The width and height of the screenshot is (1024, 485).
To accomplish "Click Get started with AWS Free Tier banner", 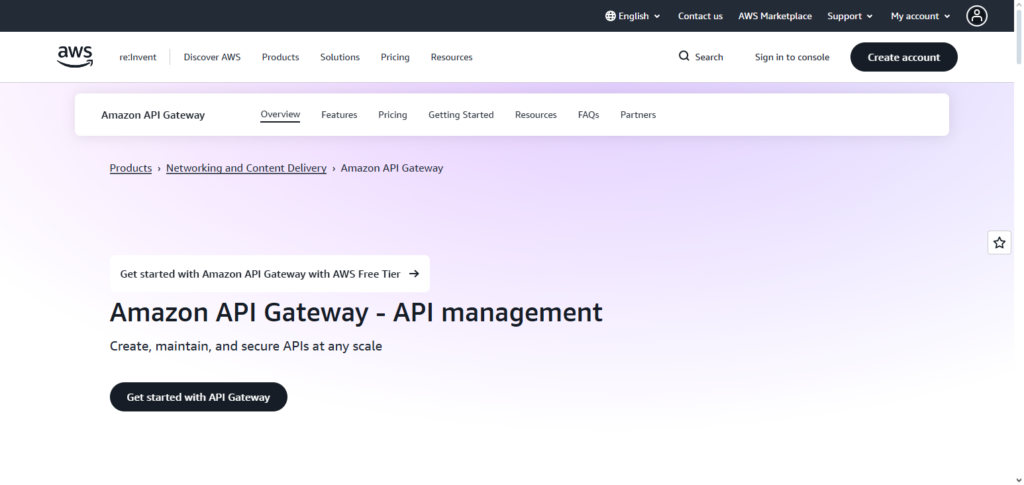I will (x=270, y=274).
